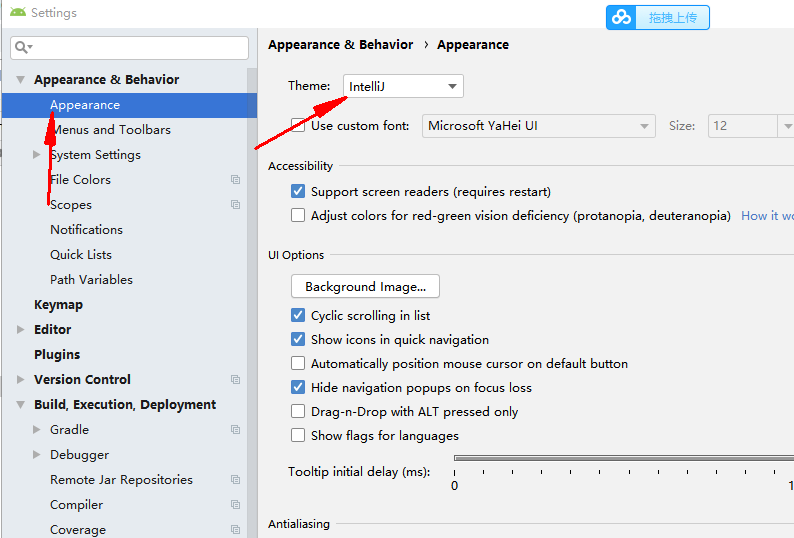Open the How it works link
Viewport: 794px width, 538px height.
click(x=767, y=216)
